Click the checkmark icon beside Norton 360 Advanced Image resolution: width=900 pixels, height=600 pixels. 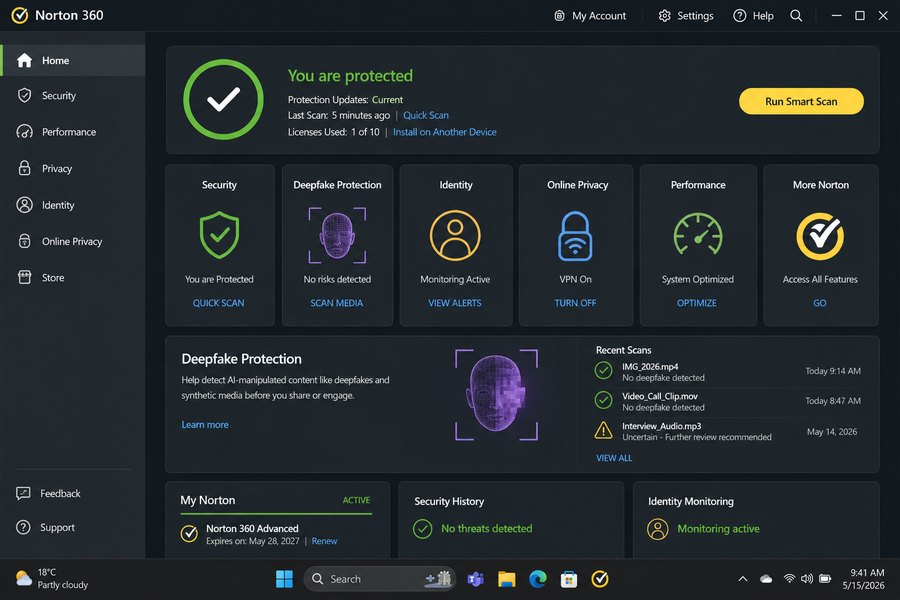pos(189,534)
